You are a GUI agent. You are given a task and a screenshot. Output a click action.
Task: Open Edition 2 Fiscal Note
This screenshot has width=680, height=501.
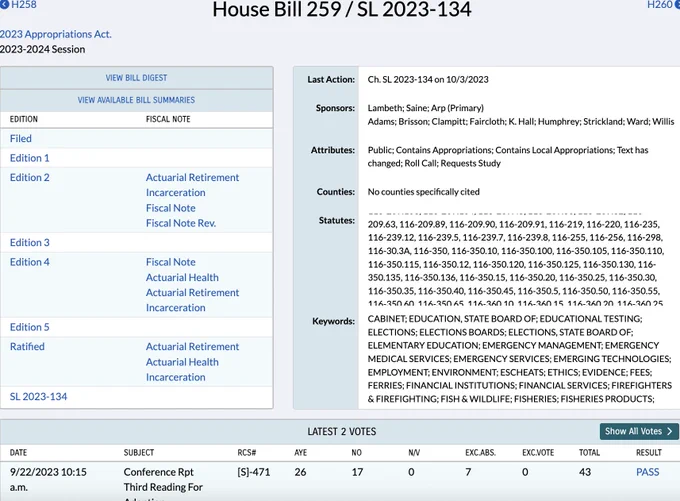(x=170, y=208)
